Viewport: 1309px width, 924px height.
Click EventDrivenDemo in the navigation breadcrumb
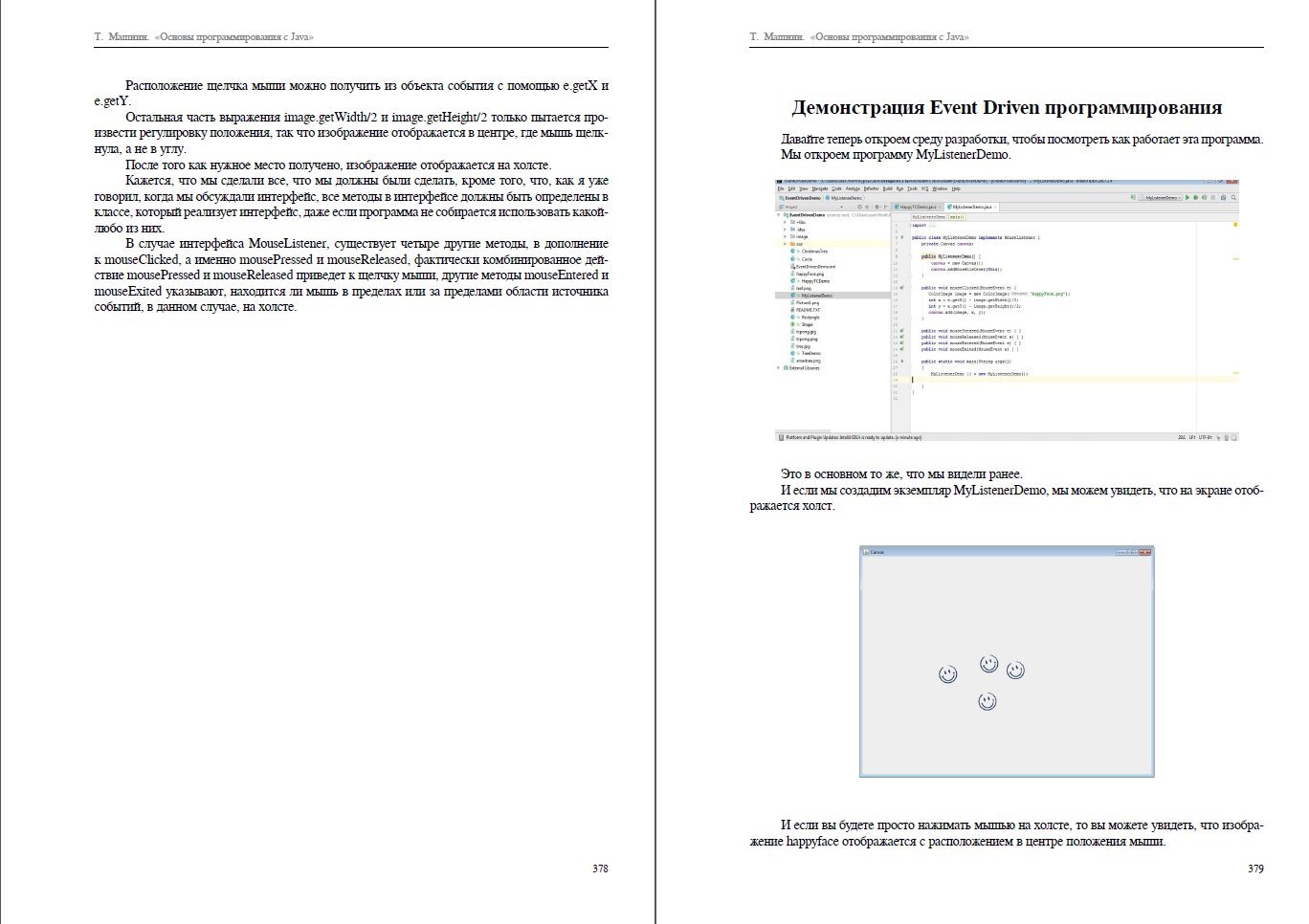point(802,198)
